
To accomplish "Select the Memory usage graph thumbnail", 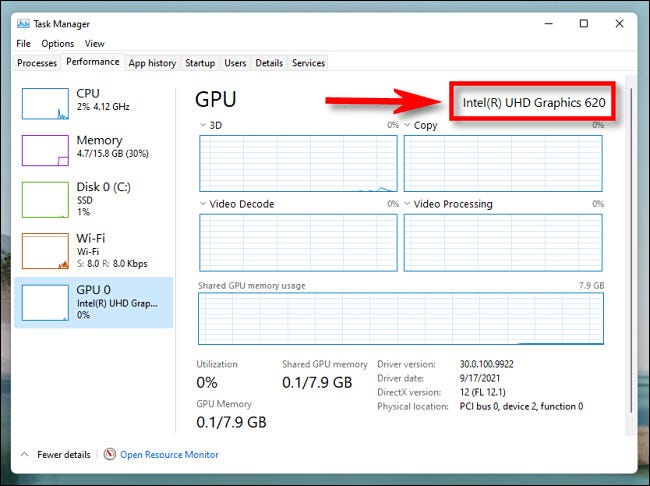I will 45,150.
